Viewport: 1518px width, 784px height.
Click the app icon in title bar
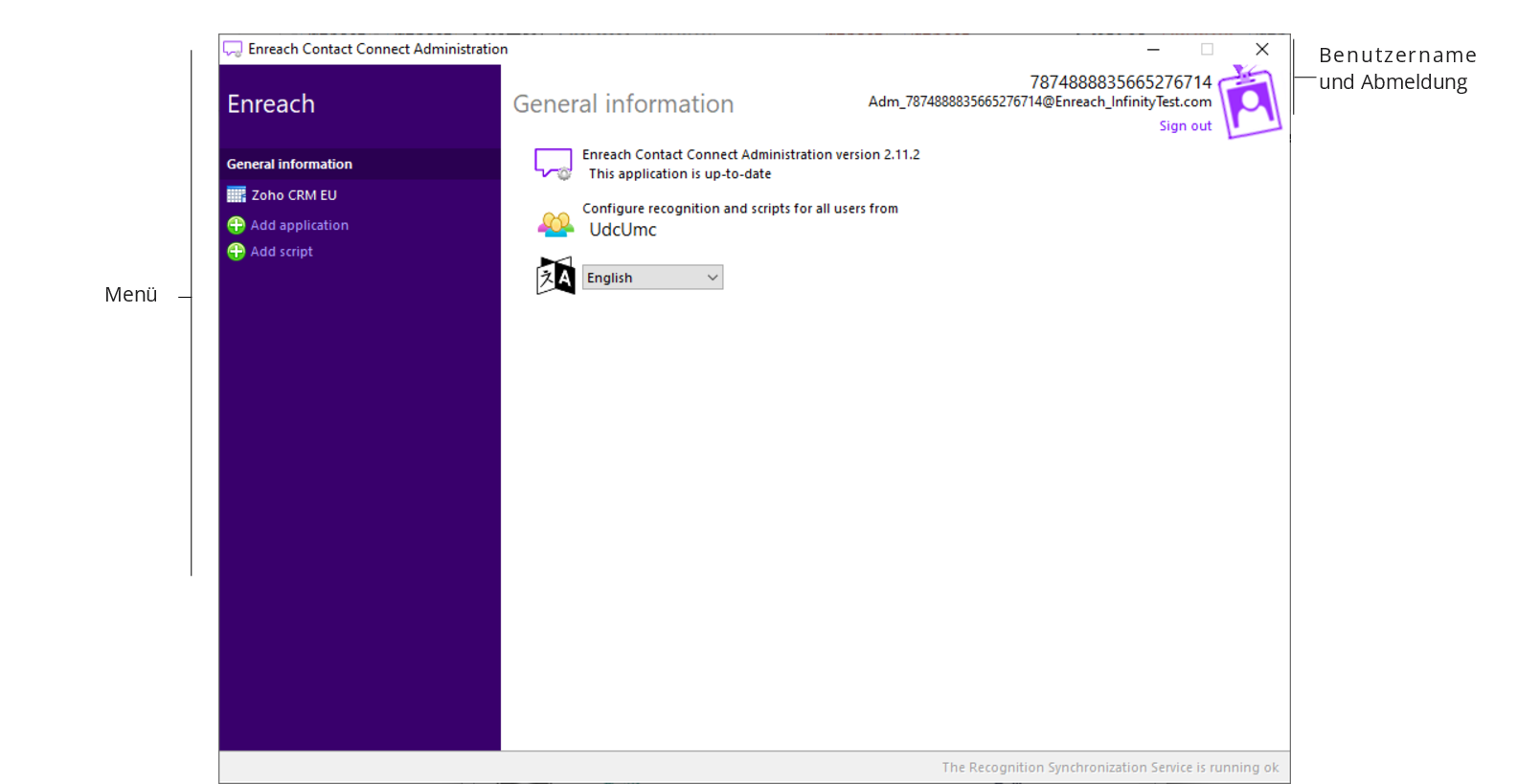(233, 49)
